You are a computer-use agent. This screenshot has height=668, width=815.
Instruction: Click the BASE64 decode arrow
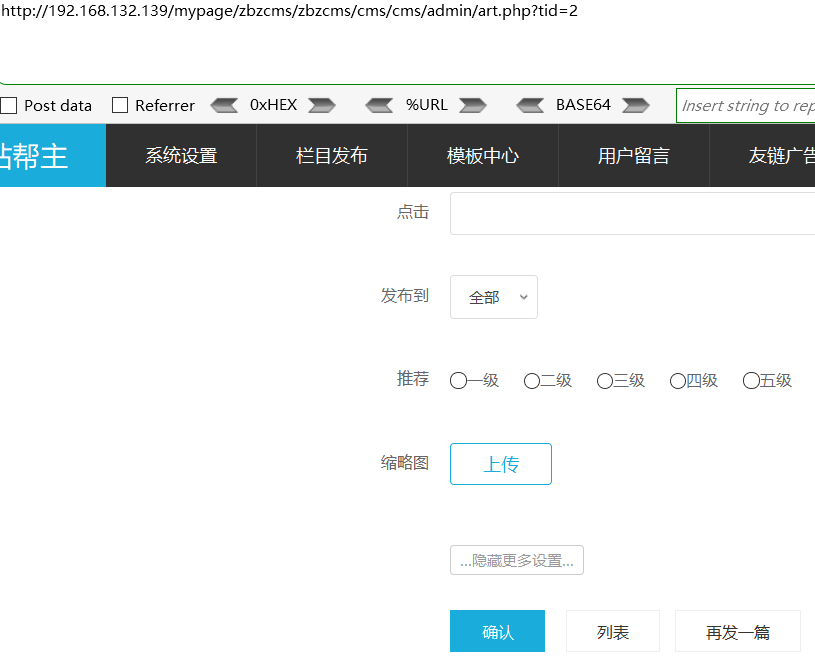pos(530,105)
